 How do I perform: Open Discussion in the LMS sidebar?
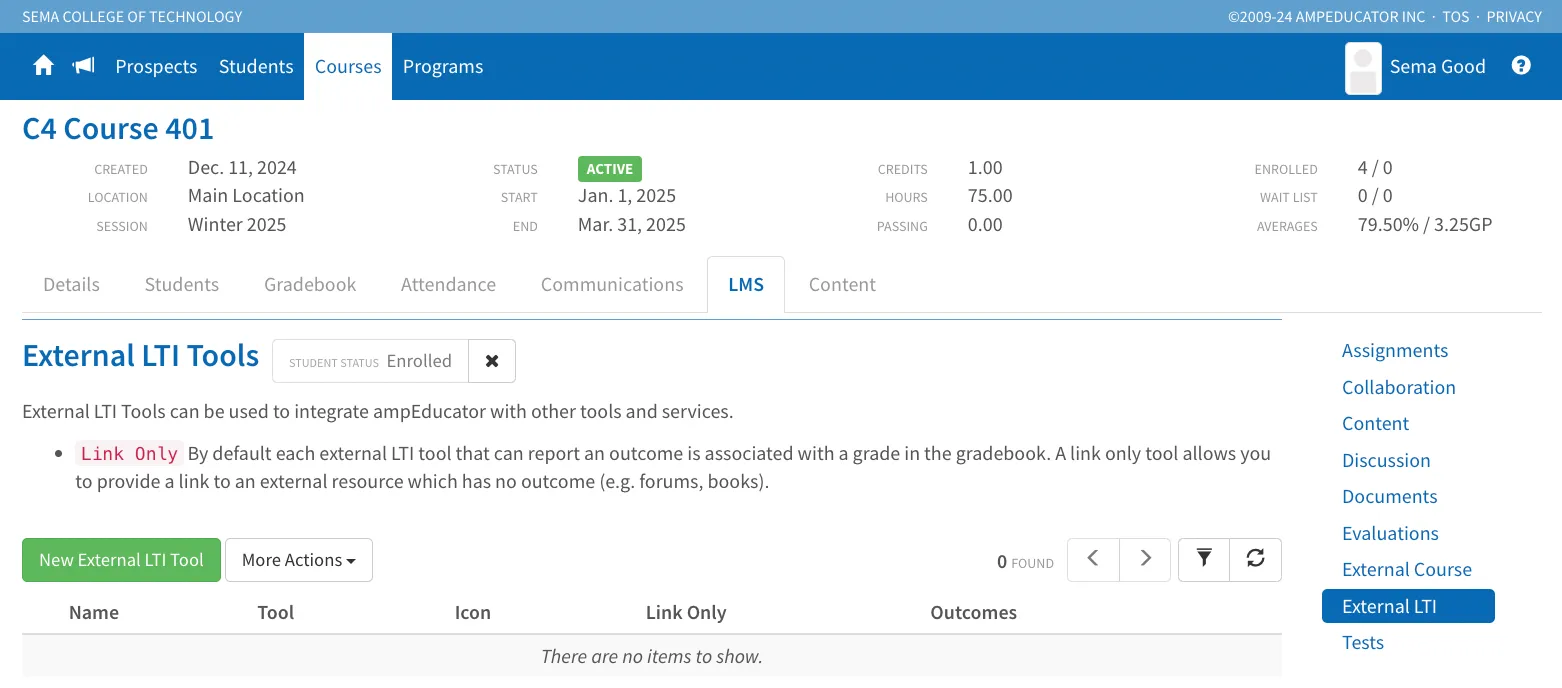coord(1386,460)
